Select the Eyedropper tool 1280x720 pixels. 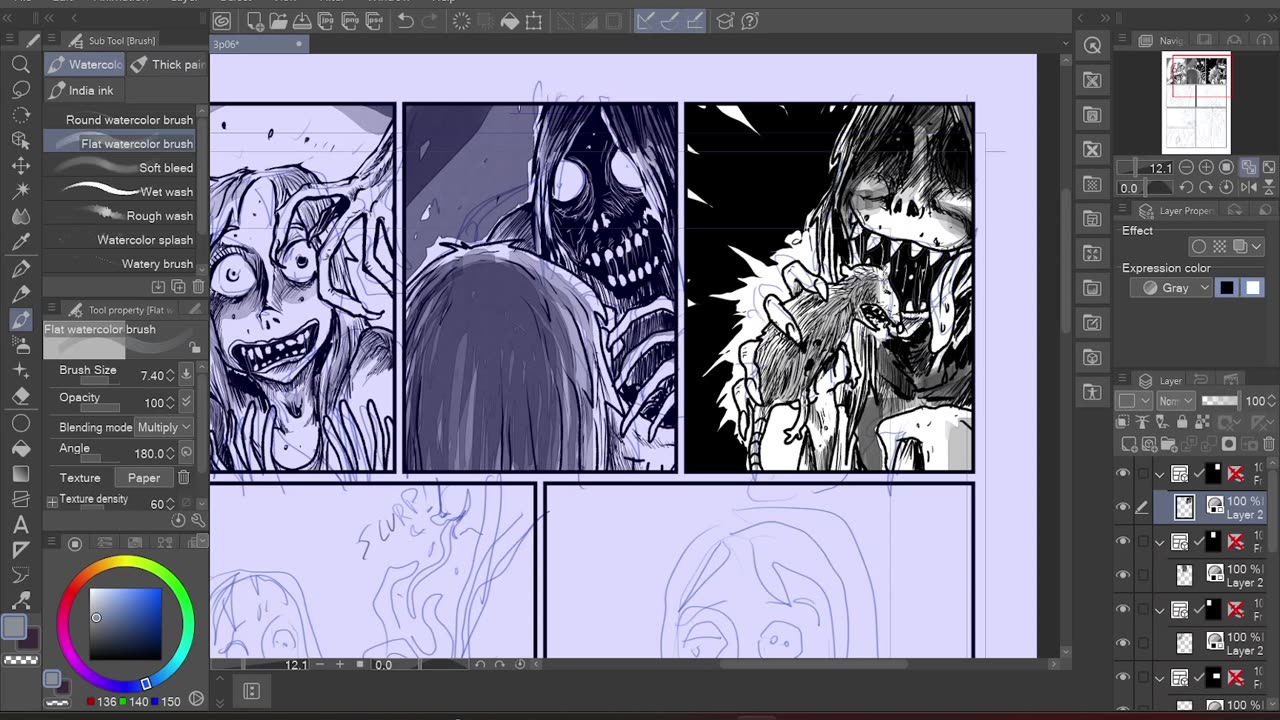tap(20, 242)
